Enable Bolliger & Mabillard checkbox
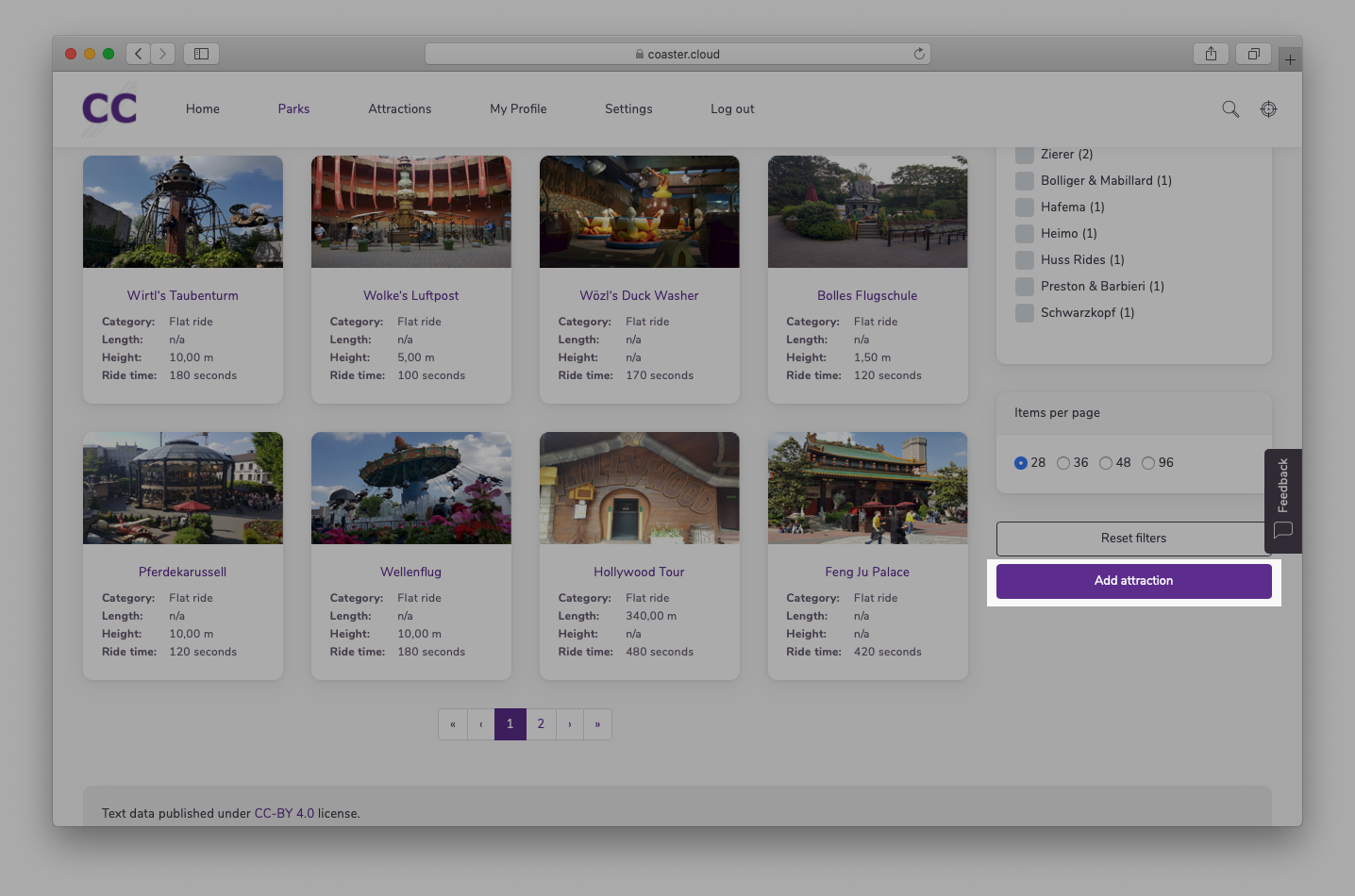Screen dimensions: 1355x896 click(x=1025, y=181)
